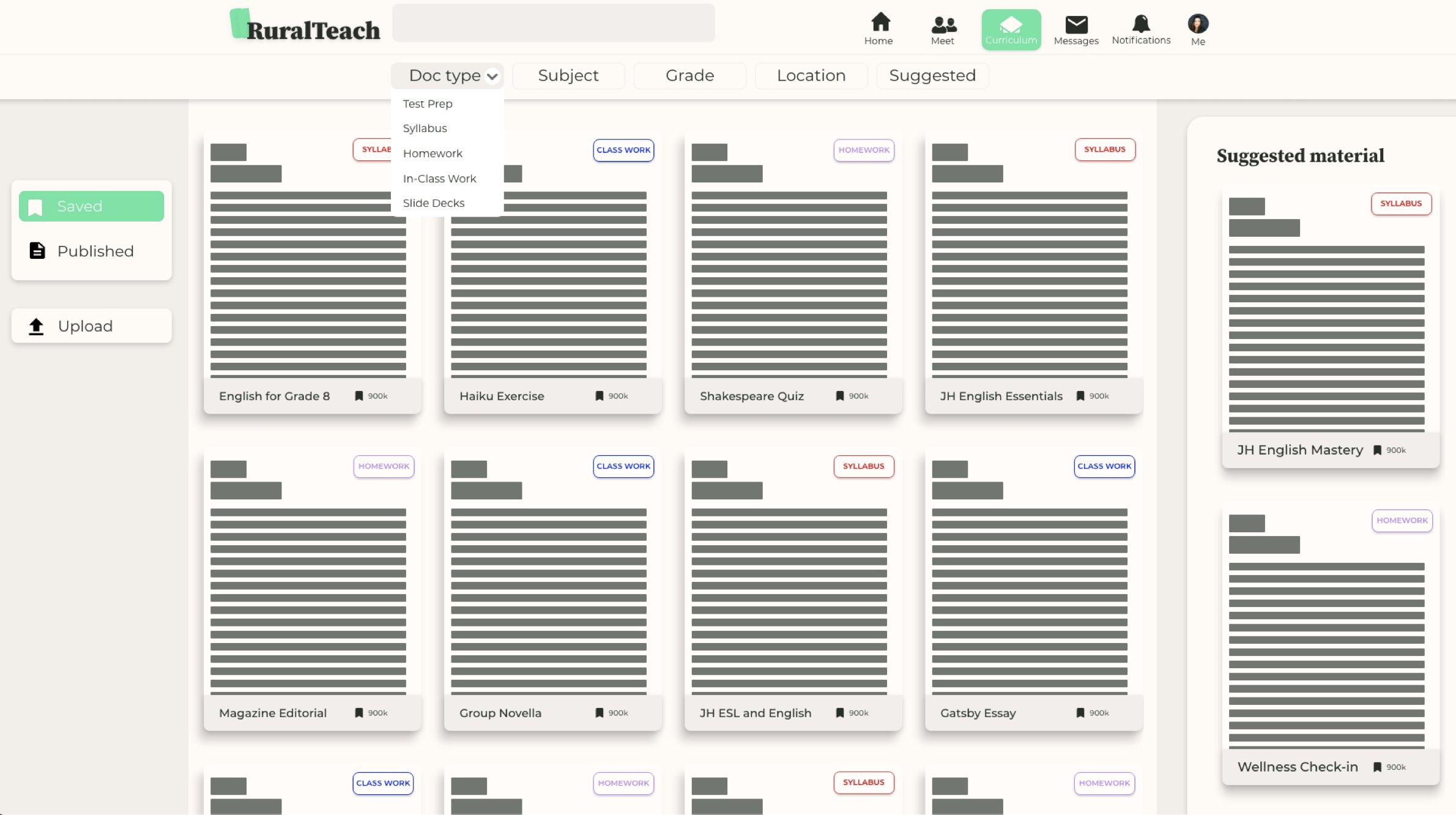Click the Magazine Editorial title
The height and width of the screenshot is (815, 1456).
pyautogui.click(x=273, y=713)
